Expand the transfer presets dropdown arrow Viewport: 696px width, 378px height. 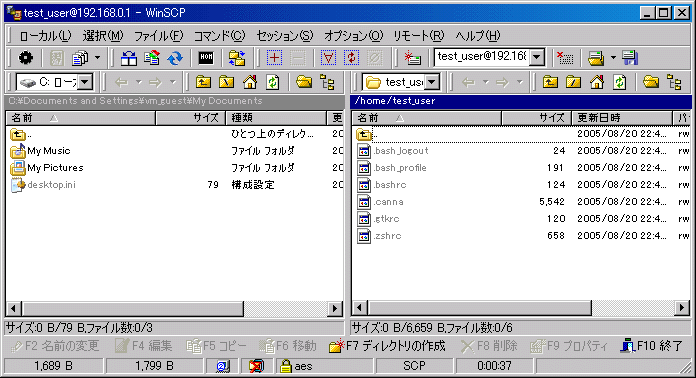(97, 58)
